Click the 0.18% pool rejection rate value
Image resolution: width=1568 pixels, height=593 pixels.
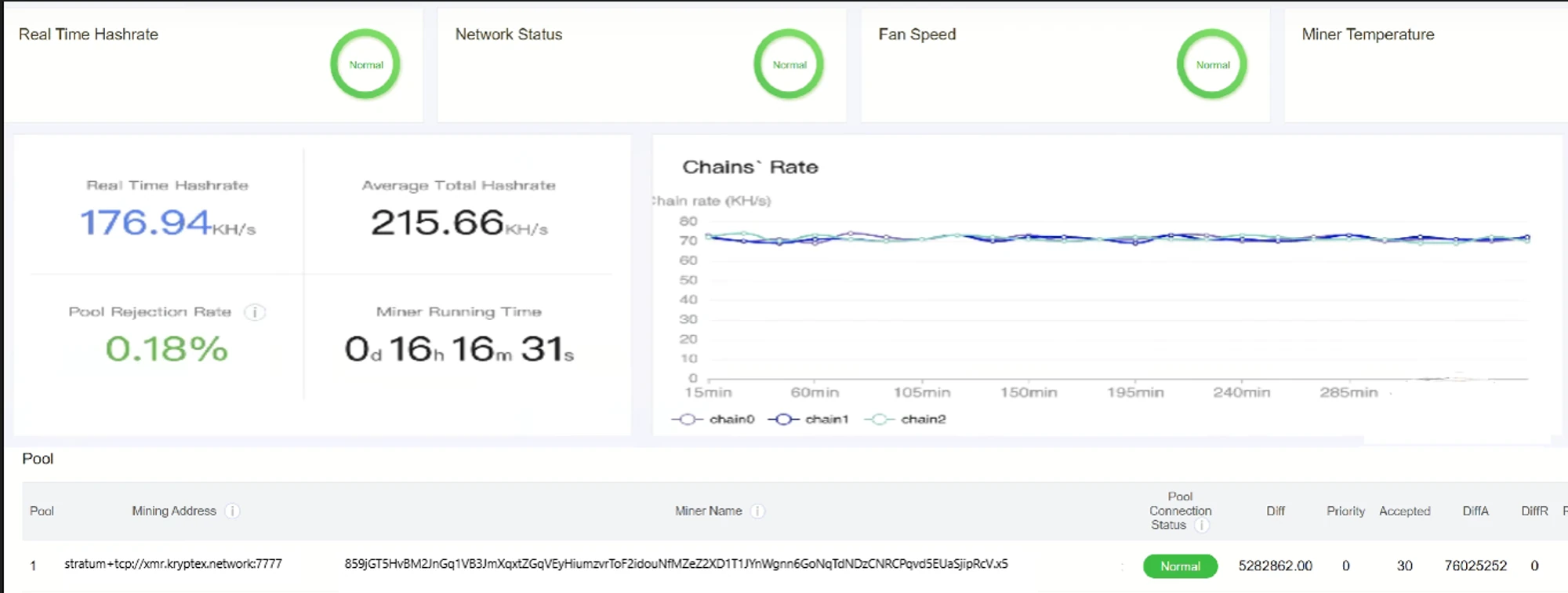pos(166,349)
